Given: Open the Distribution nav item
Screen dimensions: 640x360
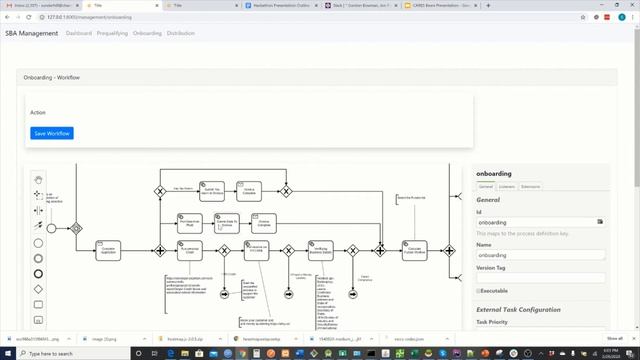Looking at the screenshot, I should click(181, 33).
